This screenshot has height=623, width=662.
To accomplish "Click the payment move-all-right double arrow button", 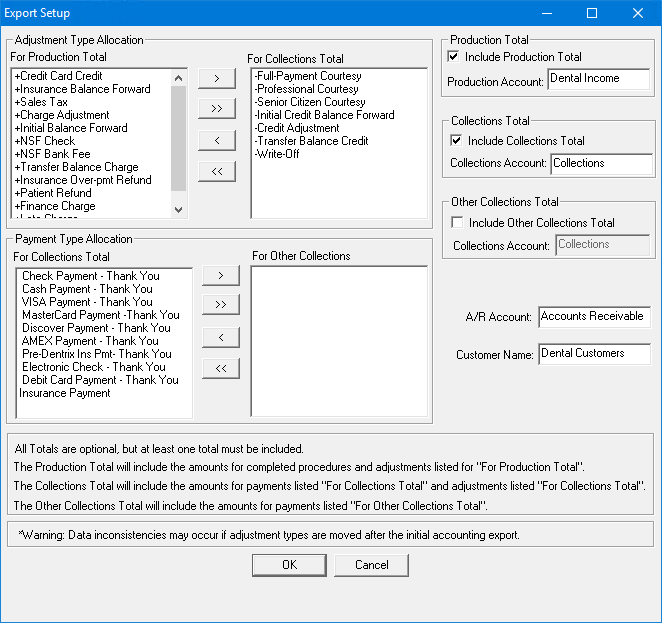I will (x=221, y=305).
